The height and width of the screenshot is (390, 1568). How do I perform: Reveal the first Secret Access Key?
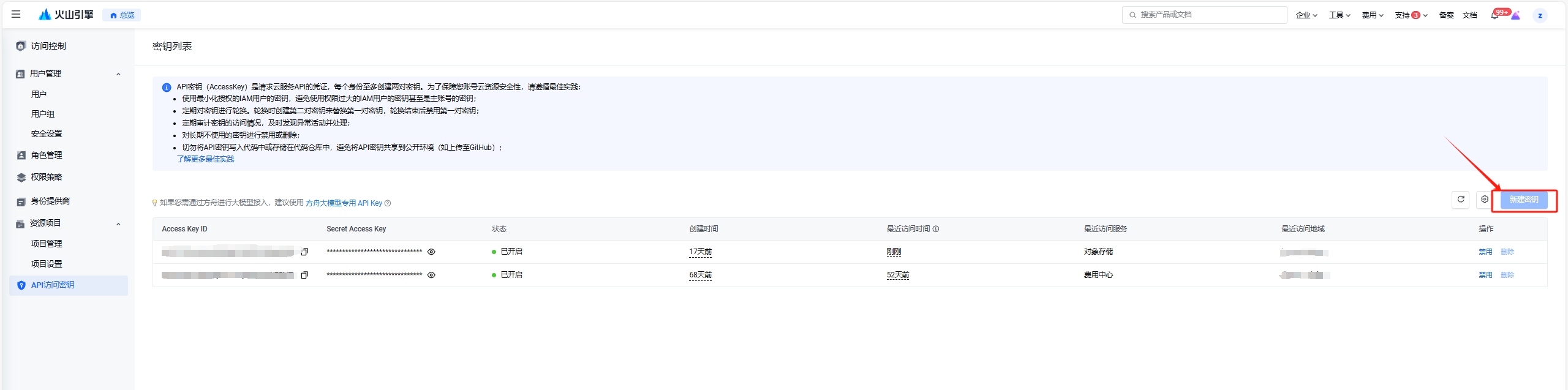pyautogui.click(x=431, y=252)
